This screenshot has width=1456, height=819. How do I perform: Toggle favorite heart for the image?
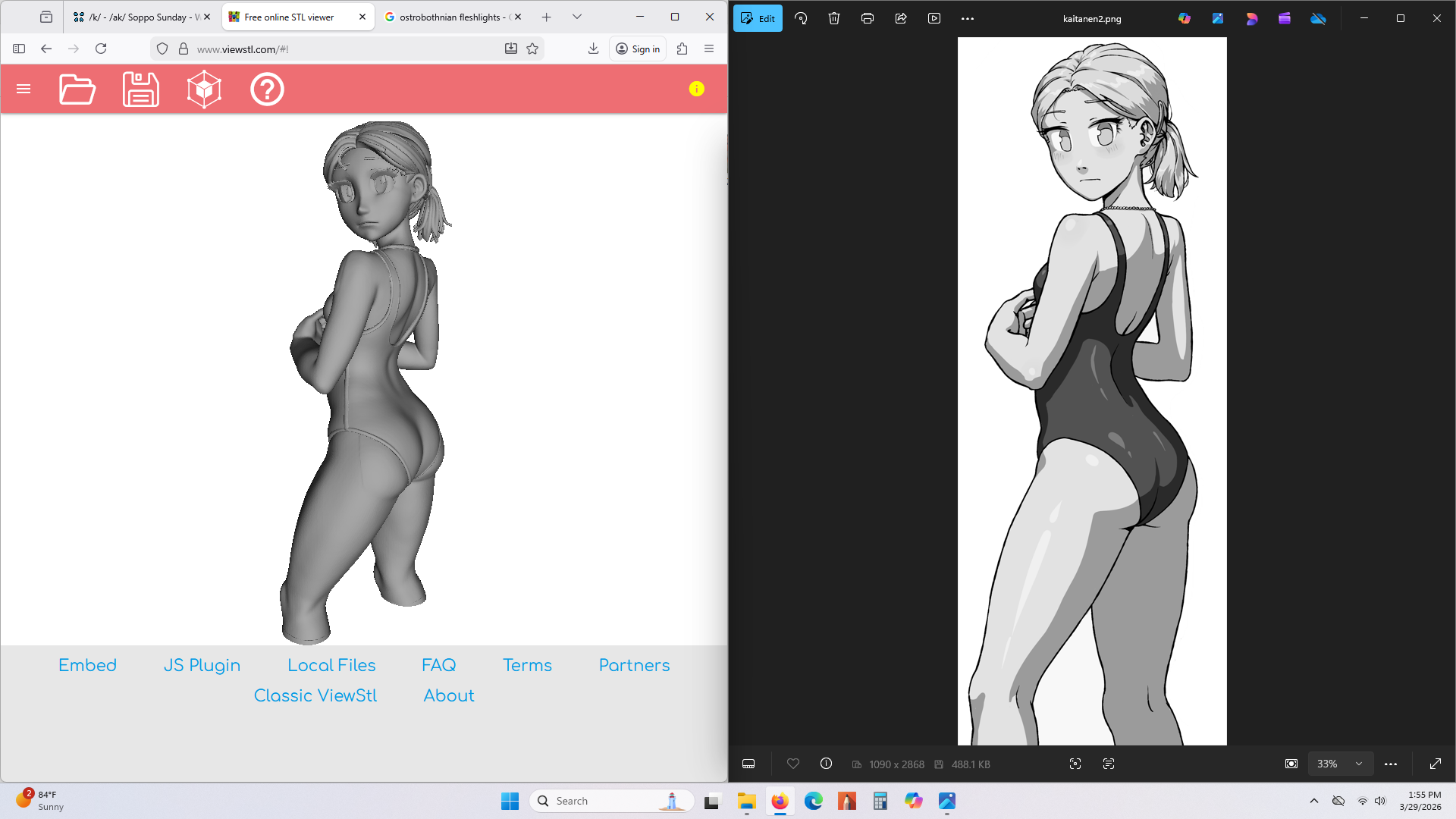coord(793,764)
